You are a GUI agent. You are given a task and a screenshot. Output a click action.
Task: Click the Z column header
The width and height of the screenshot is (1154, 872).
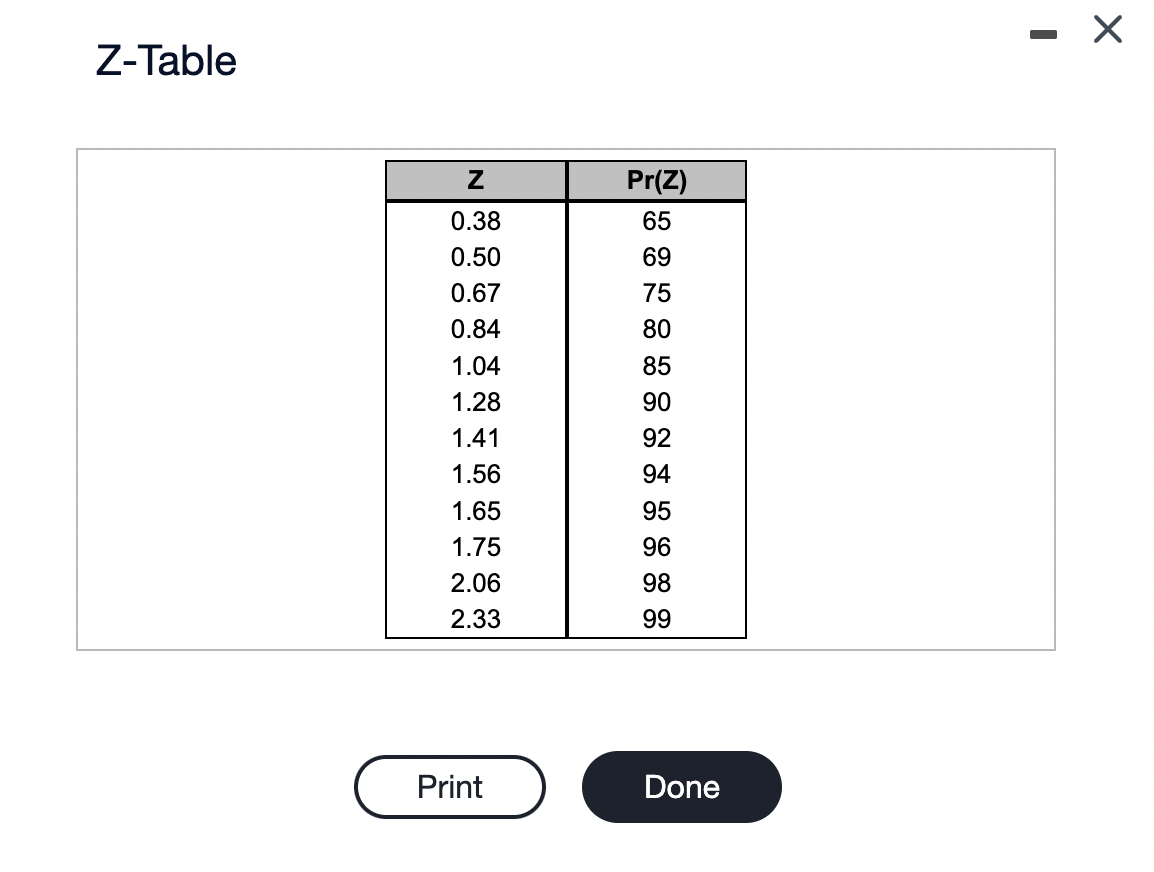tap(475, 180)
